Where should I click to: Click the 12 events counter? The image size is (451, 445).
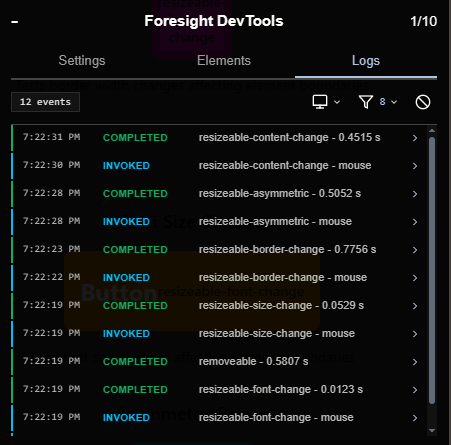coord(45,102)
